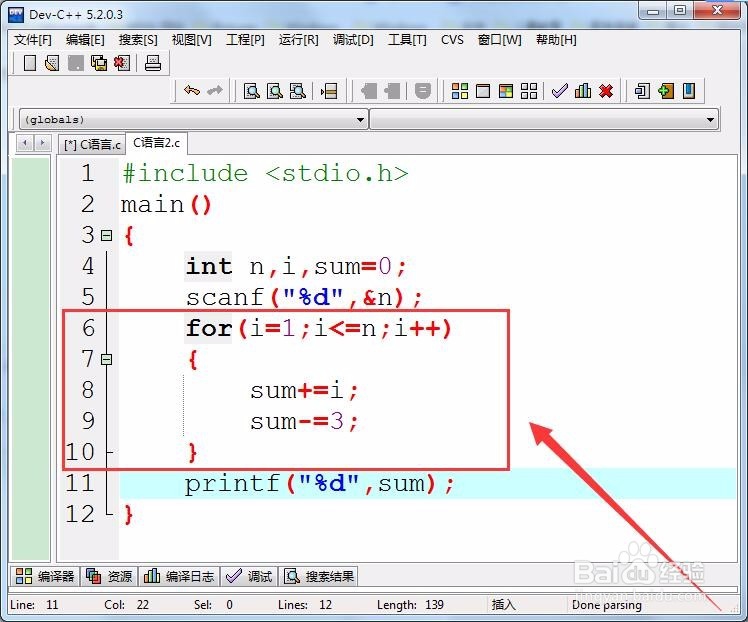Click the main() line of code
748x622 pixels.
166,205
